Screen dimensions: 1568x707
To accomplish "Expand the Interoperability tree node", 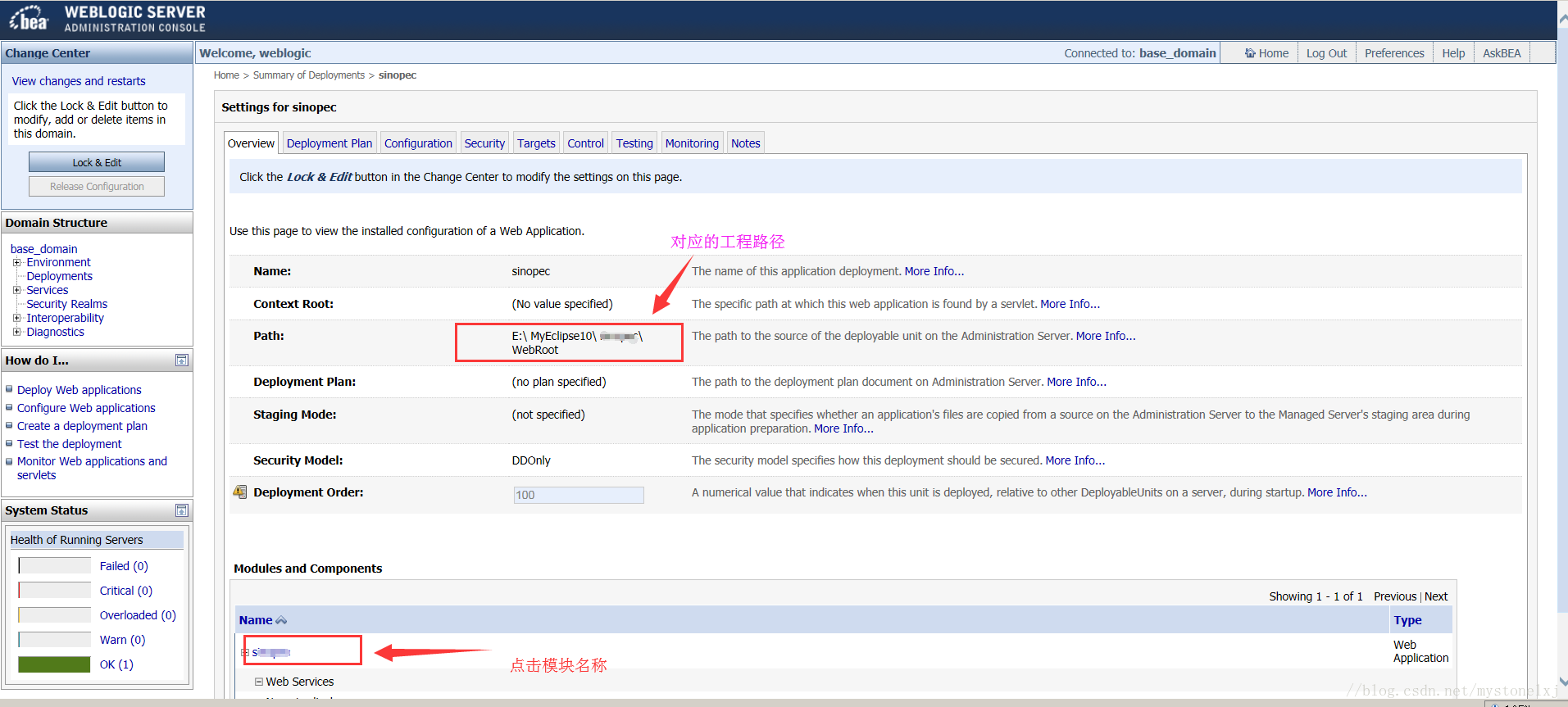I will (x=16, y=318).
